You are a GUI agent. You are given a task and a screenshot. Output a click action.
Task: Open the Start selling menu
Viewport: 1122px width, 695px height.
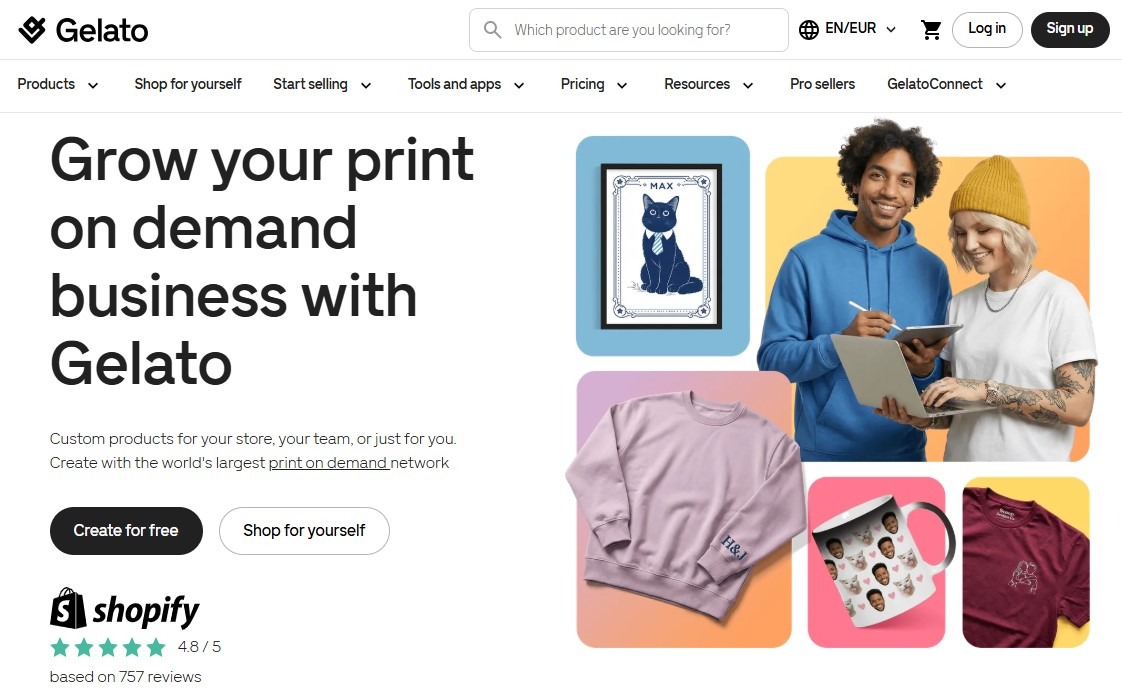click(322, 84)
